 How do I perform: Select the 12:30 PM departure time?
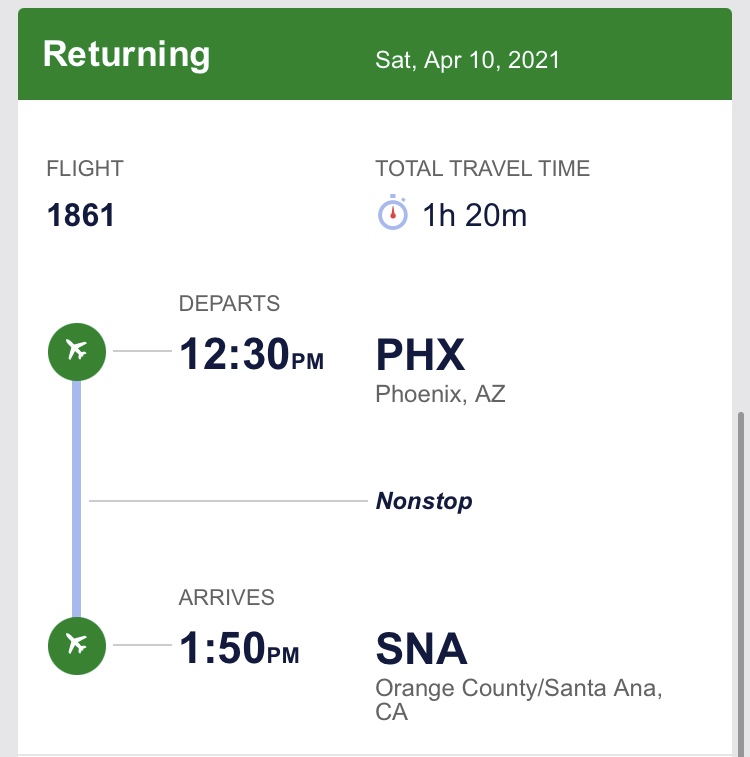[x=251, y=354]
